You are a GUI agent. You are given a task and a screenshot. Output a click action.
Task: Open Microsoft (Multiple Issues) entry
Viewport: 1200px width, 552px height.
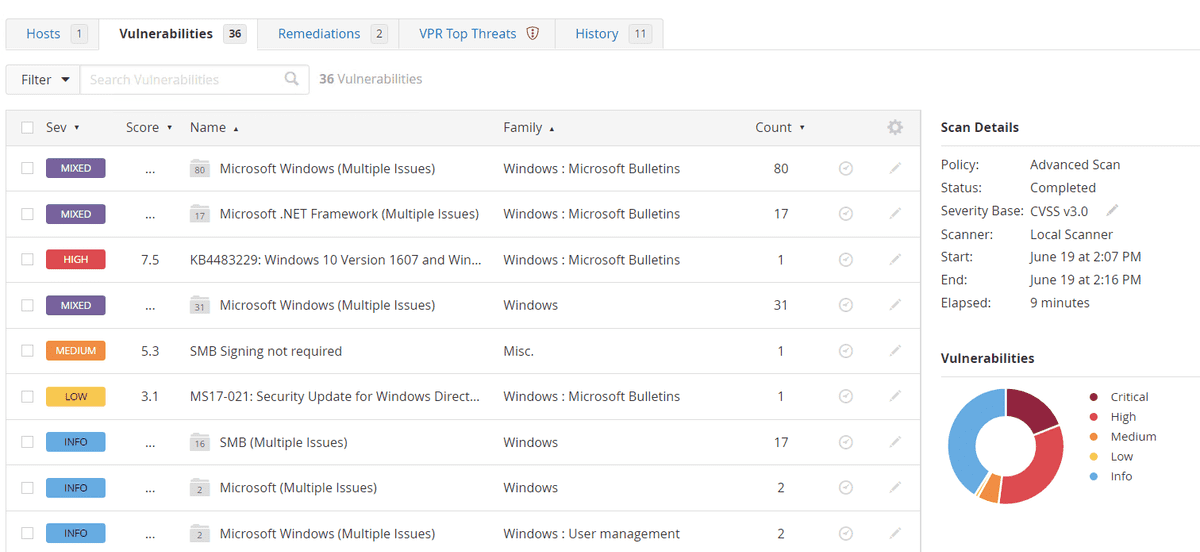298,488
